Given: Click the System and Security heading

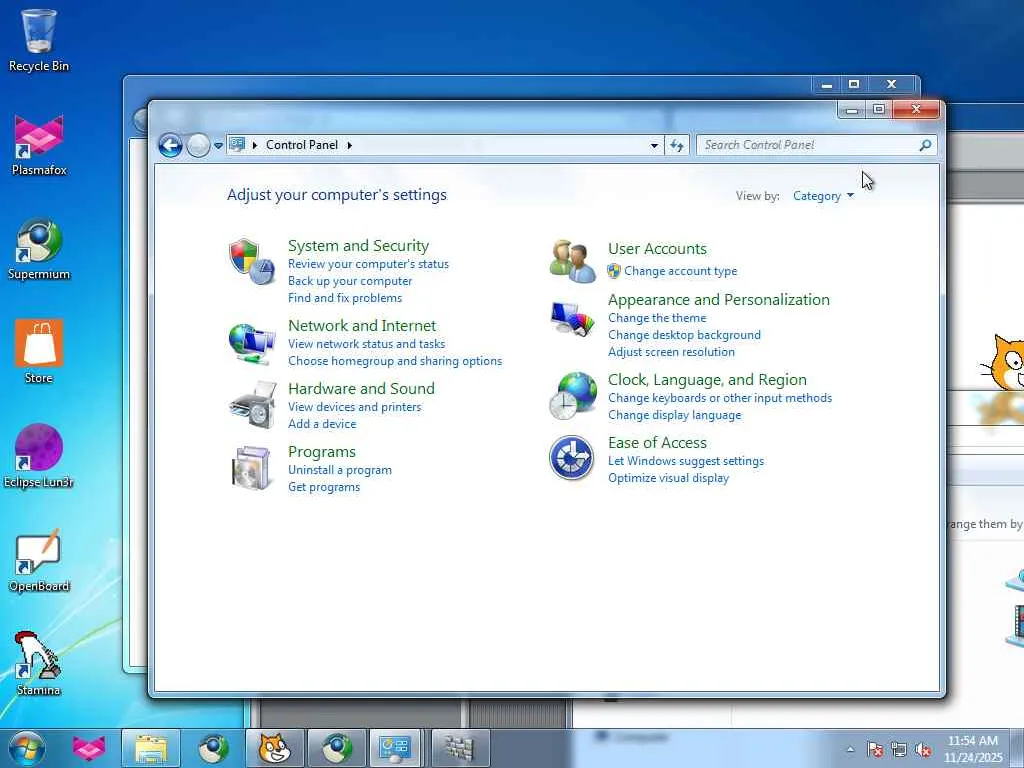Looking at the screenshot, I should click(359, 246).
